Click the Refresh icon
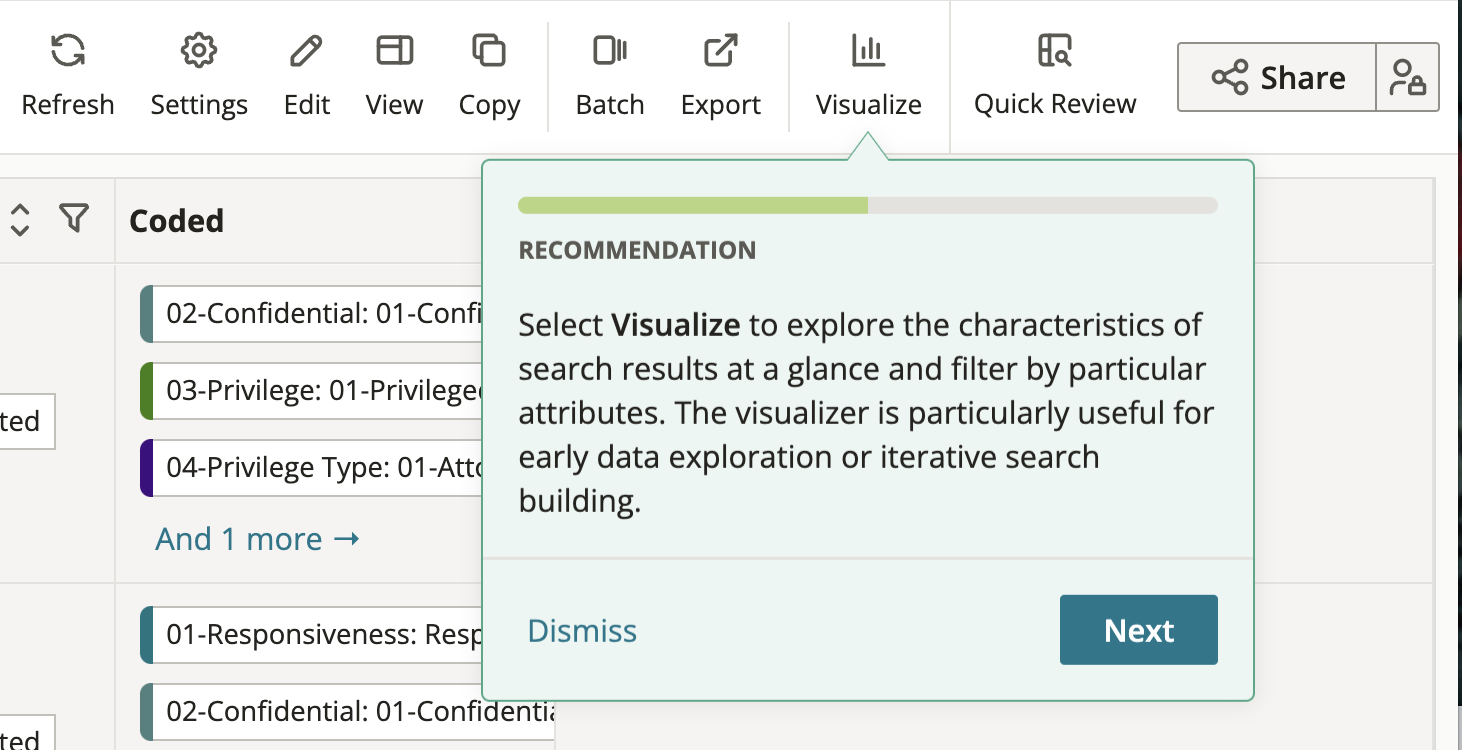The image size is (1462, 750). coord(67,50)
